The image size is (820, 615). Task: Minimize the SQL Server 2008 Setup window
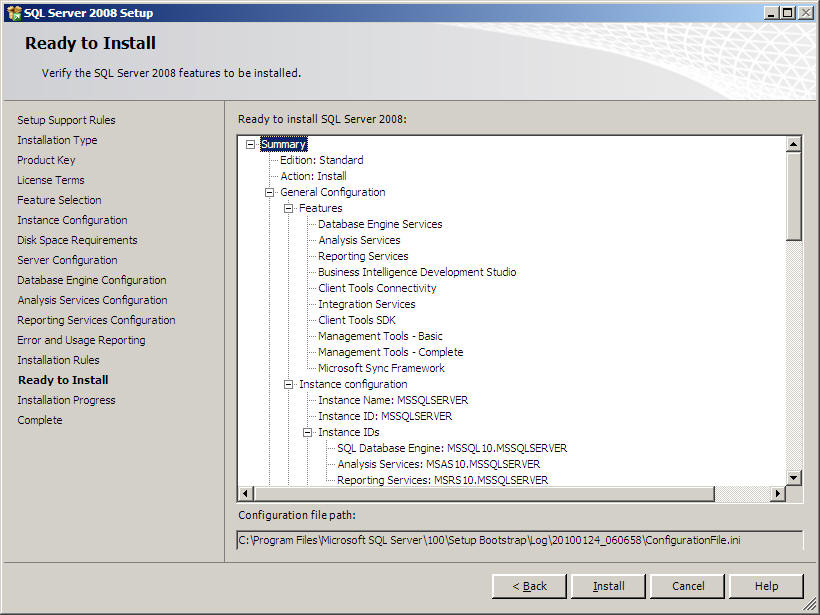point(770,13)
